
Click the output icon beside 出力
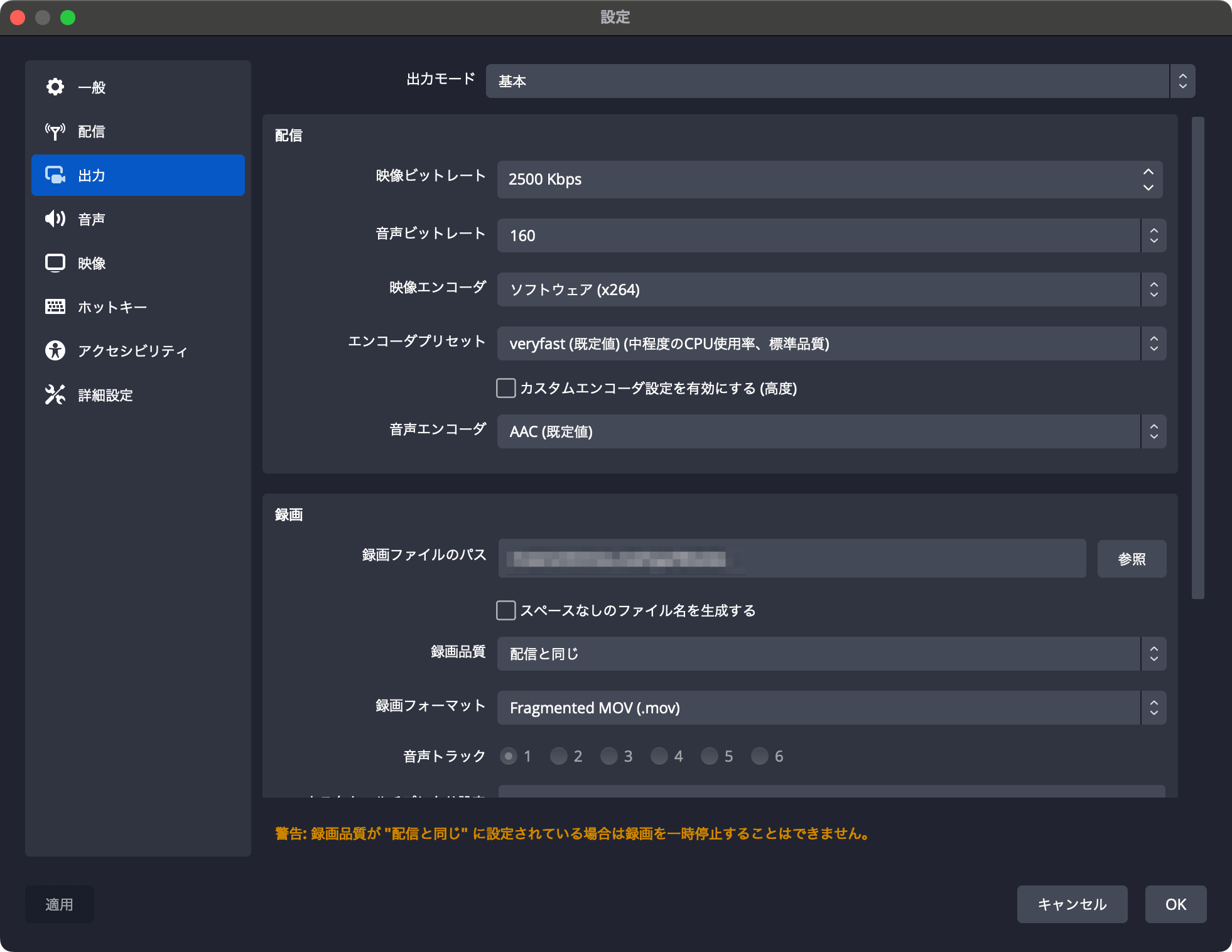[55, 175]
